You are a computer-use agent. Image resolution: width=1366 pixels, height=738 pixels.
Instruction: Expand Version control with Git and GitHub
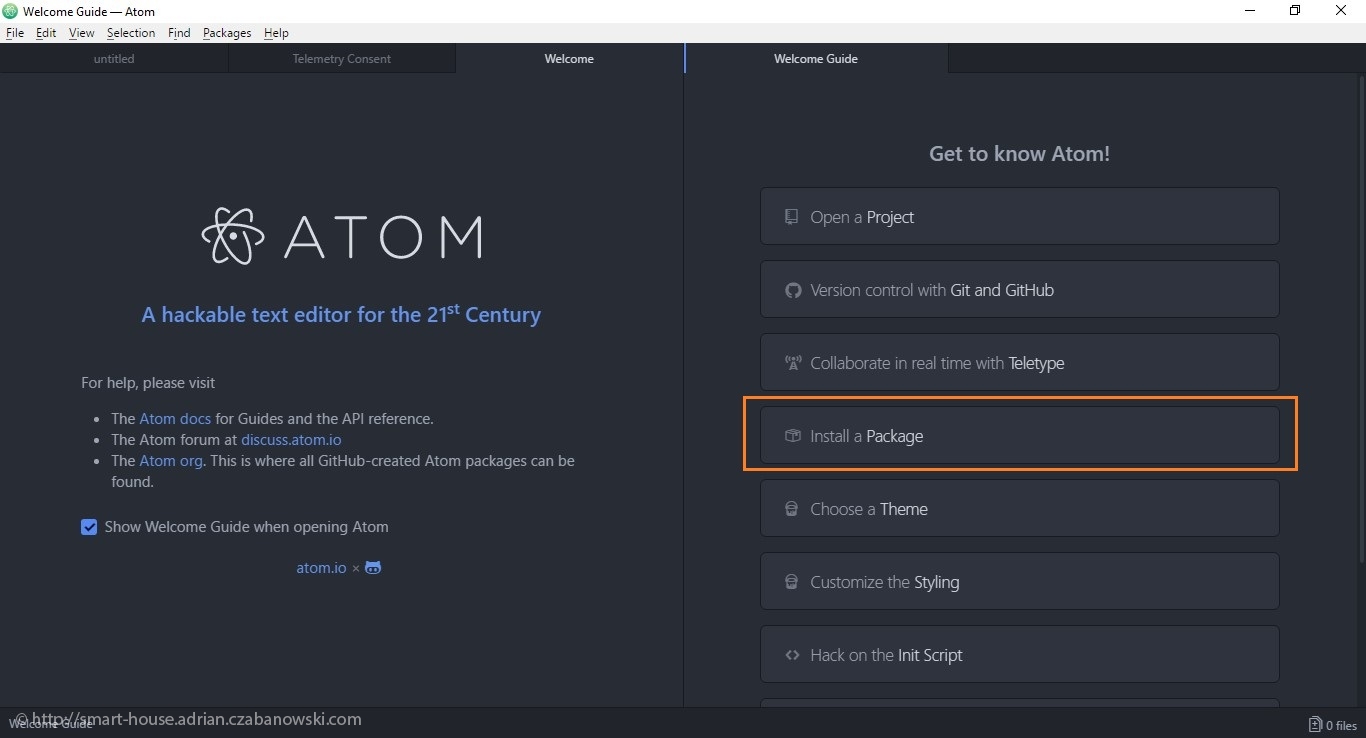[1019, 289]
